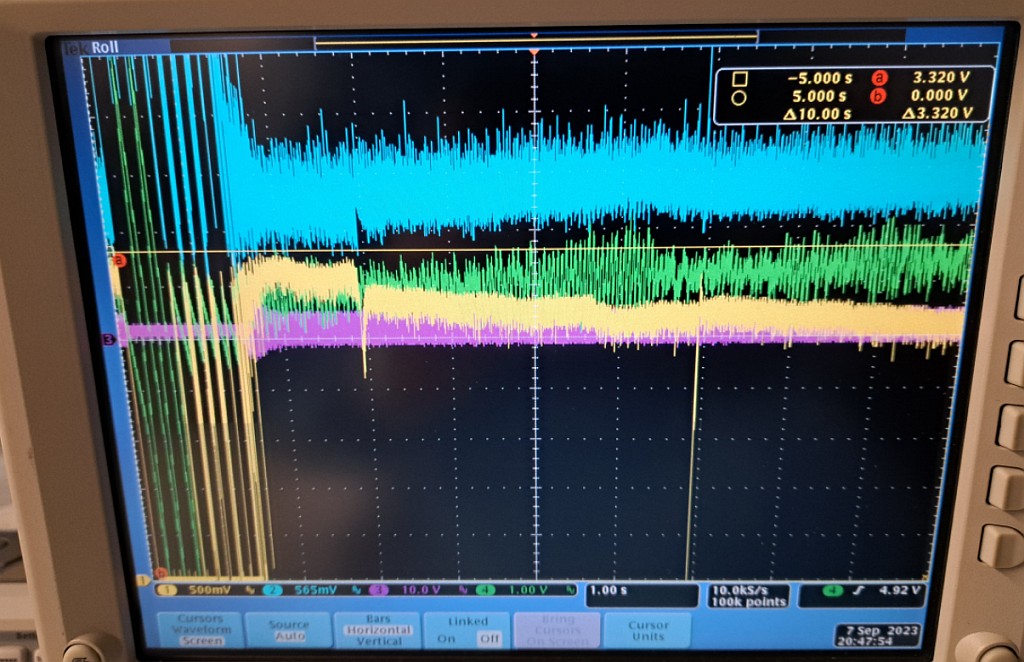This screenshot has width=1024, height=662.
Task: Open the Source Auto menu
Action: tap(289, 629)
